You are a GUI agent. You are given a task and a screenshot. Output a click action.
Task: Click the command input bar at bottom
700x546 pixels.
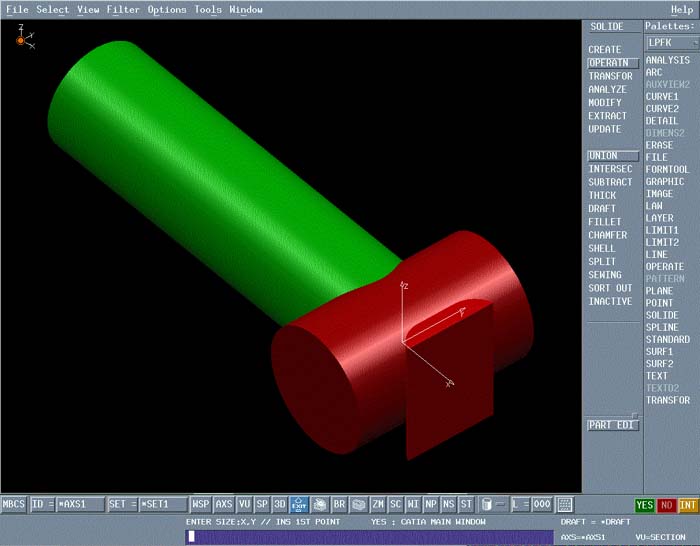click(x=369, y=537)
